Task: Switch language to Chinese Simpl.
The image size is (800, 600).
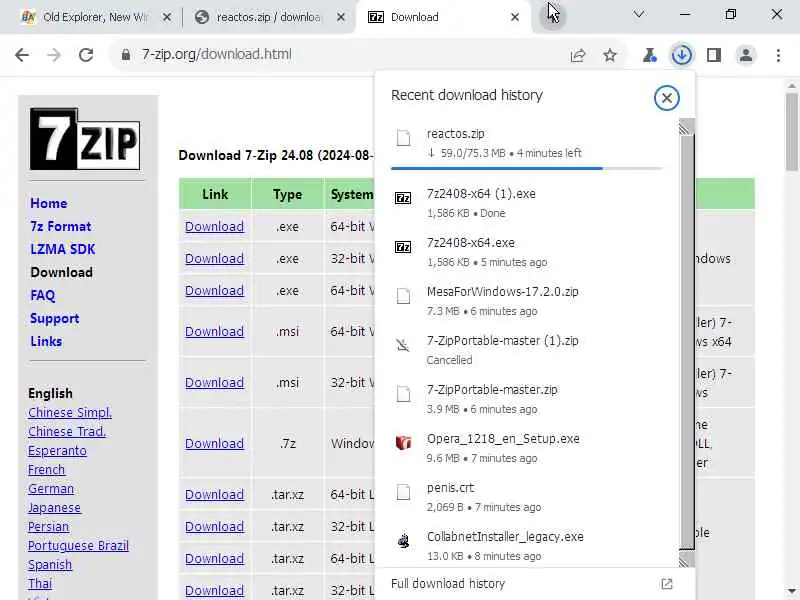Action: pos(70,413)
